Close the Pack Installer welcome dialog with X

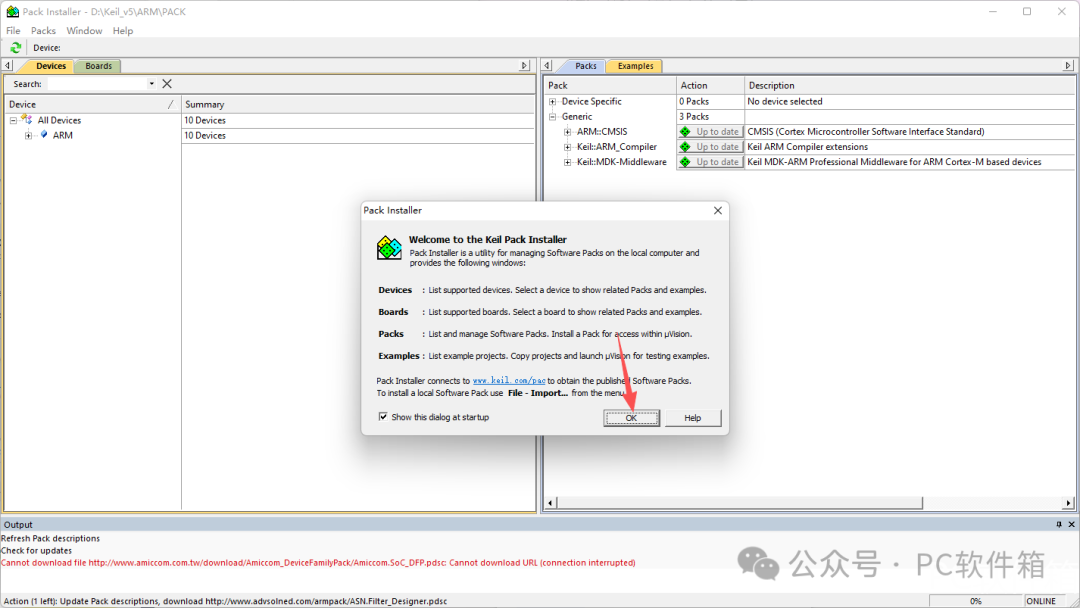click(718, 210)
